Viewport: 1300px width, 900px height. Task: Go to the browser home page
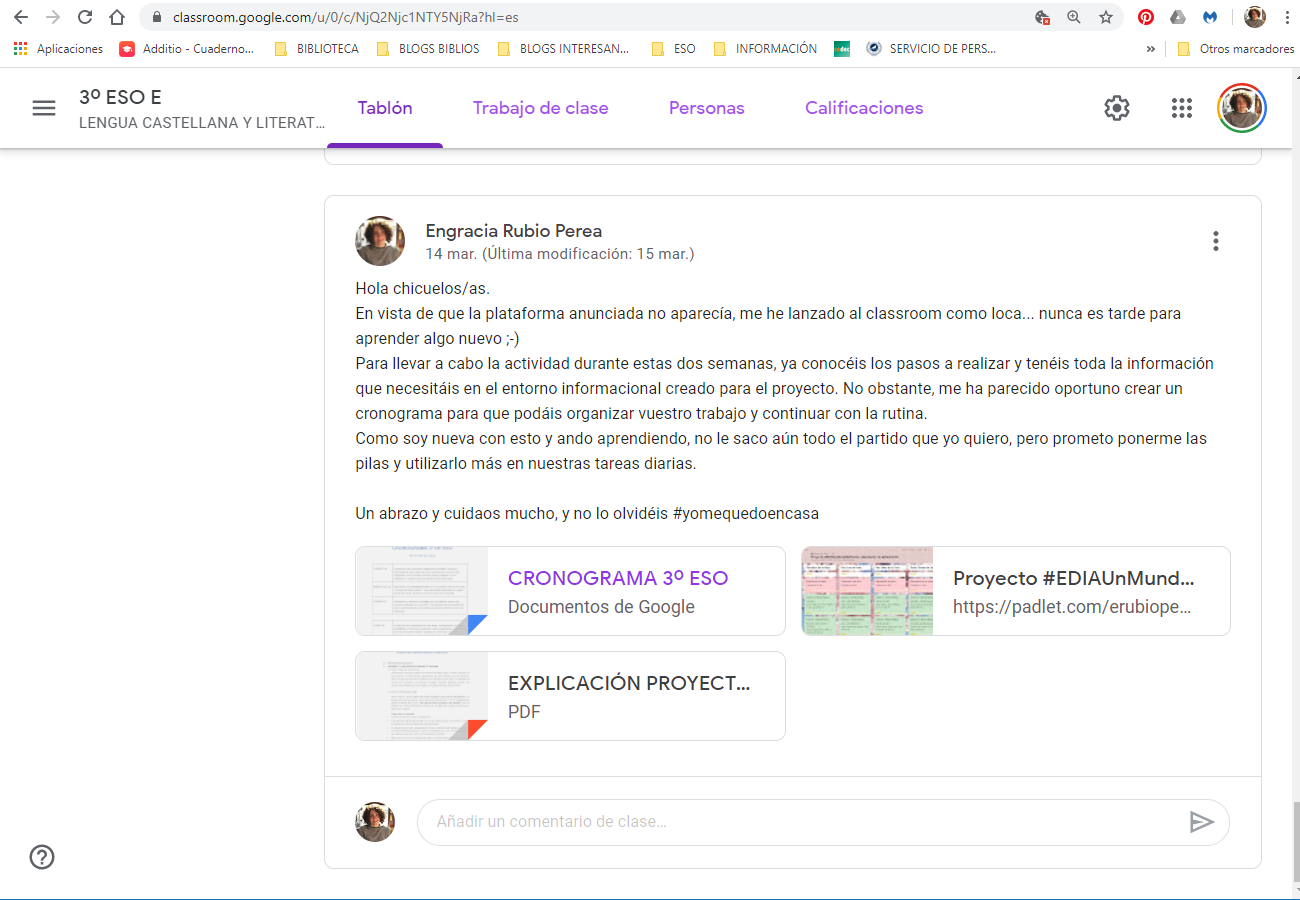click(117, 17)
